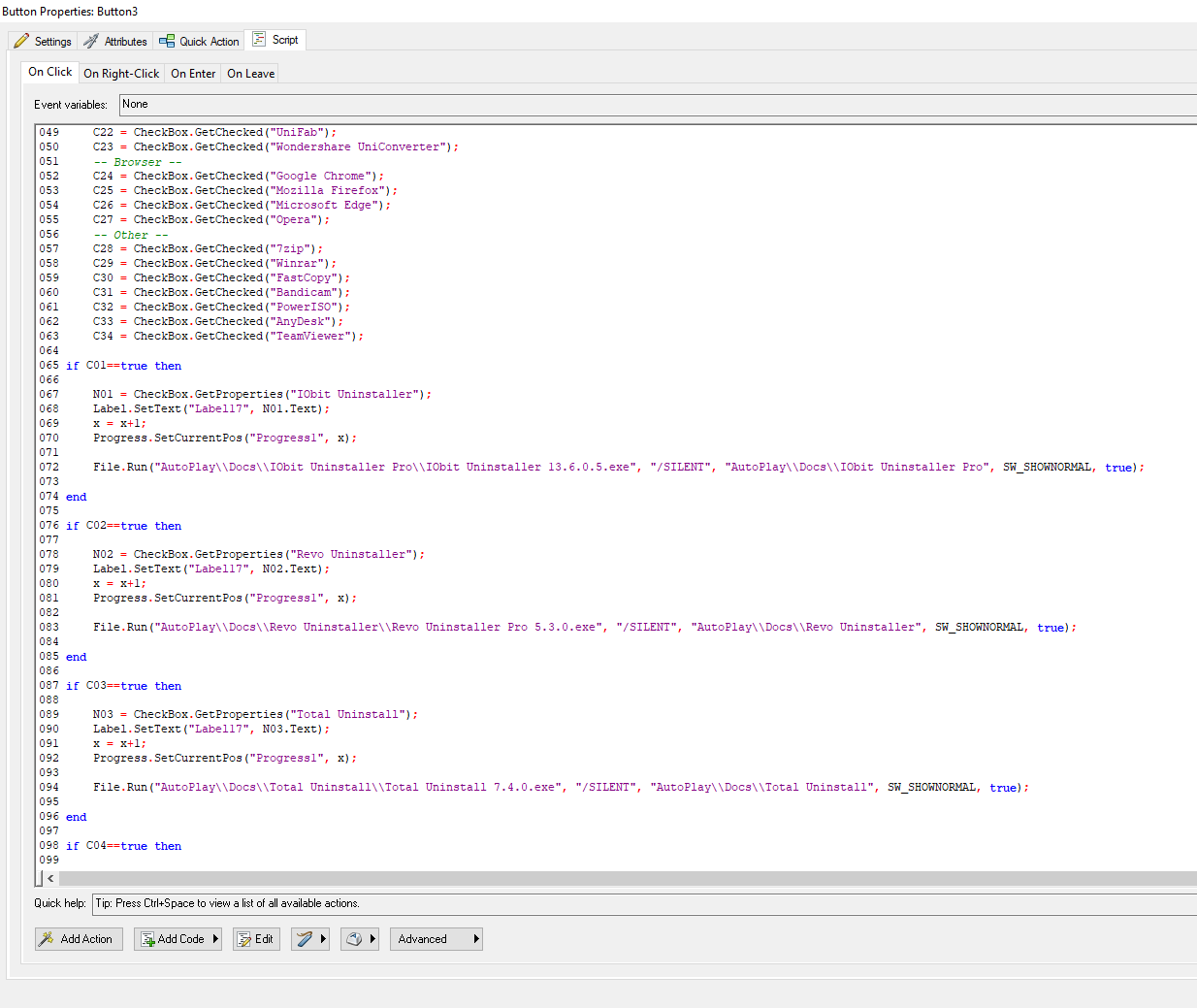Screen dimensions: 1197x1008
Task: Click Progress.SetCurrentPos on line 070
Action: 225,439
